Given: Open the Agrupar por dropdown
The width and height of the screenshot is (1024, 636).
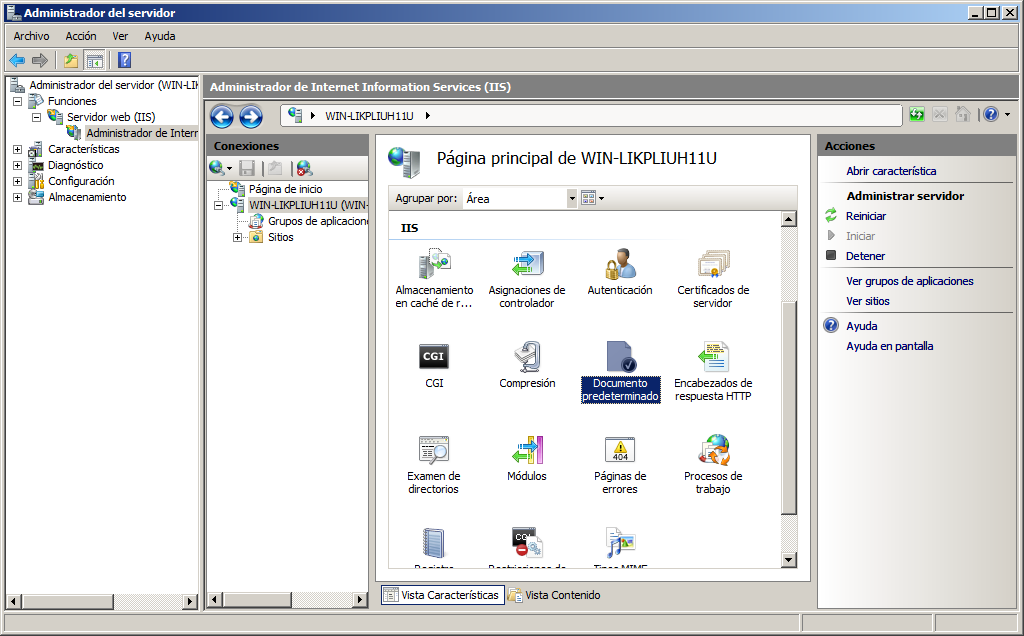Looking at the screenshot, I should coord(572,198).
